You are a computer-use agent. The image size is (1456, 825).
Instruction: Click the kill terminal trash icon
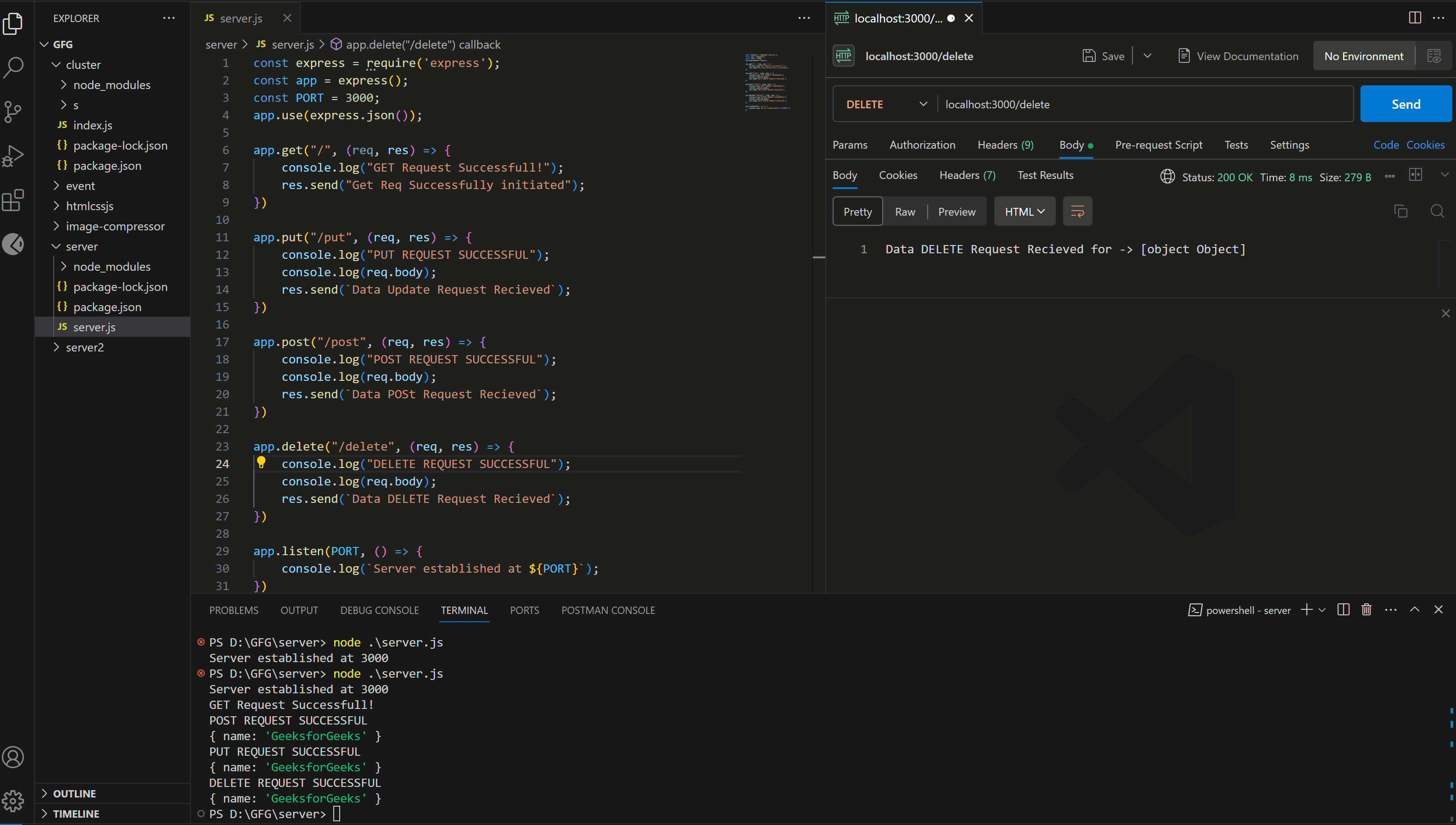pyautogui.click(x=1366, y=610)
